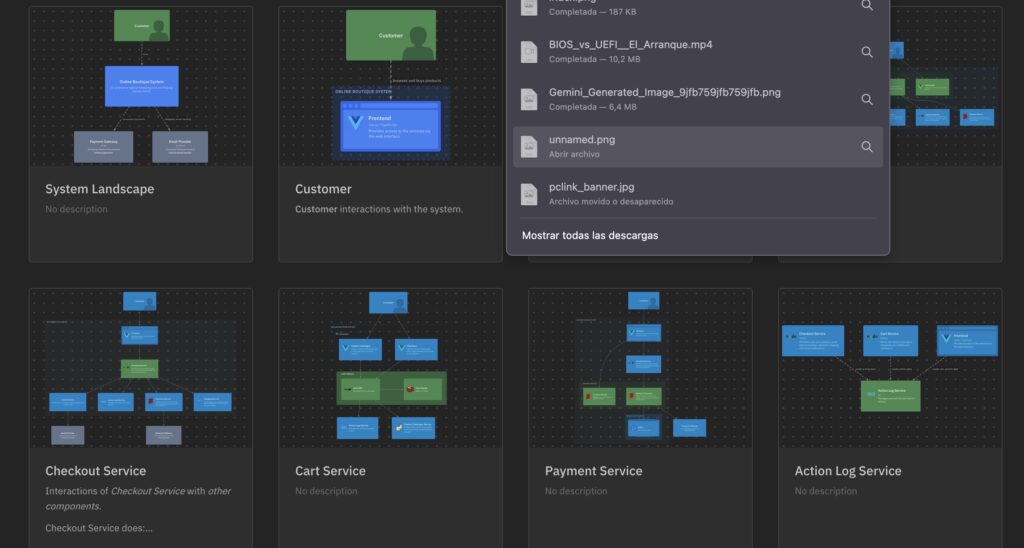
Task: Click the file icon of pclink_banner.jpg
Action: pos(529,194)
